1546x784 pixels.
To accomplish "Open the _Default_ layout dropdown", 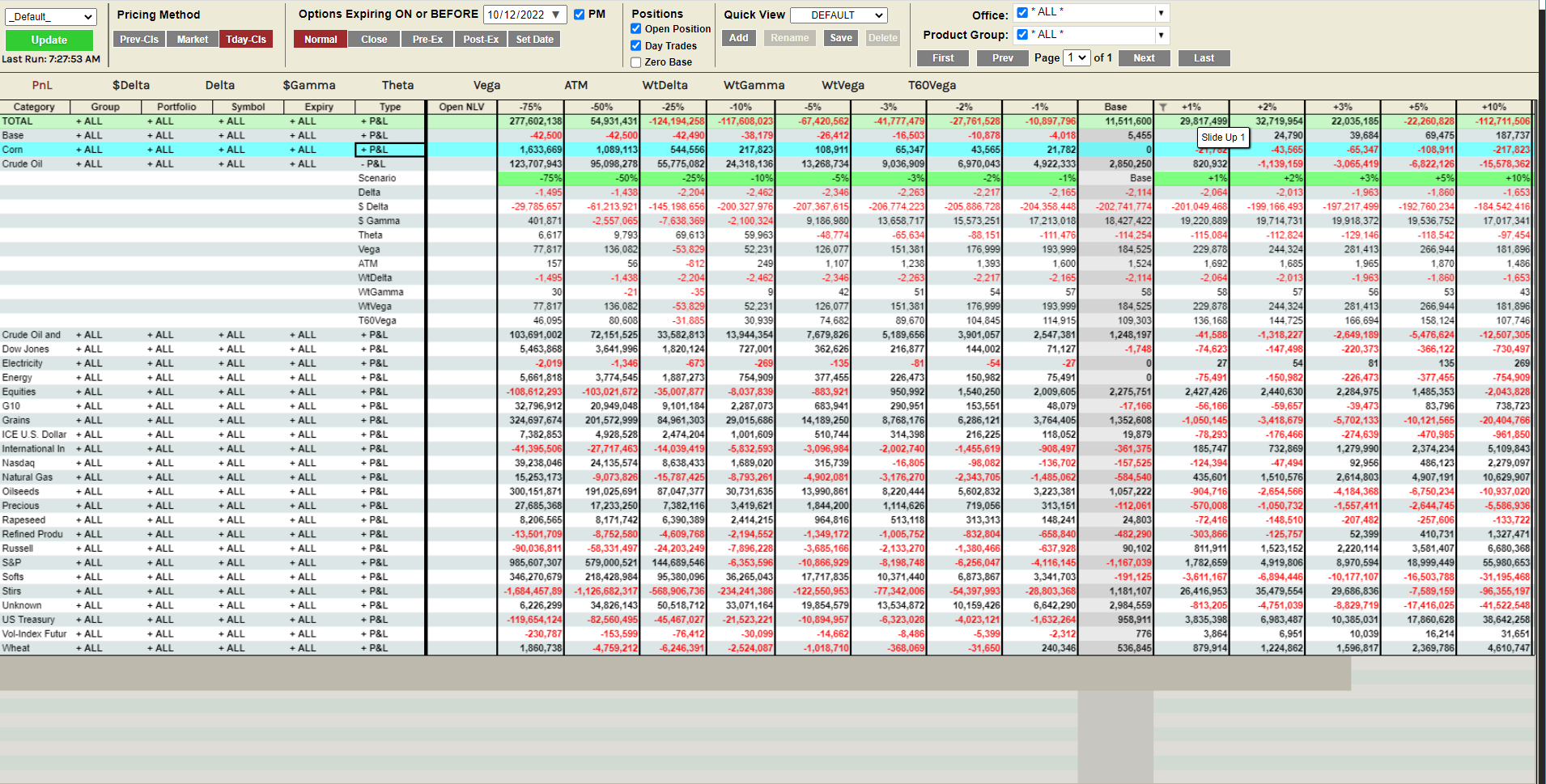I will coord(51,17).
